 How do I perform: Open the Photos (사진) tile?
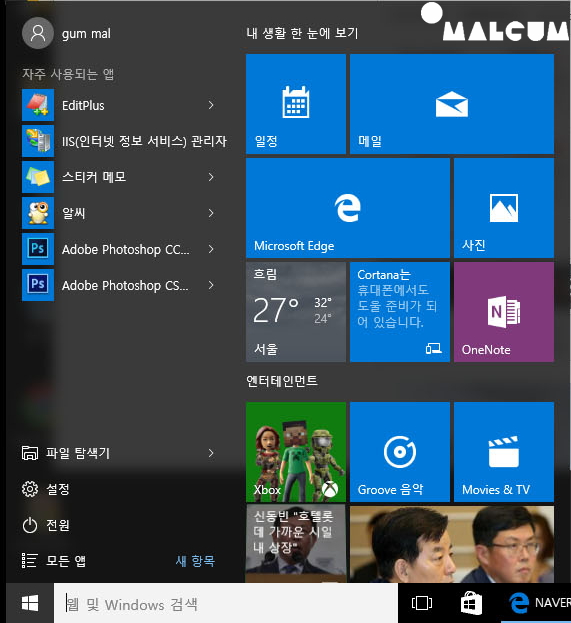[504, 208]
